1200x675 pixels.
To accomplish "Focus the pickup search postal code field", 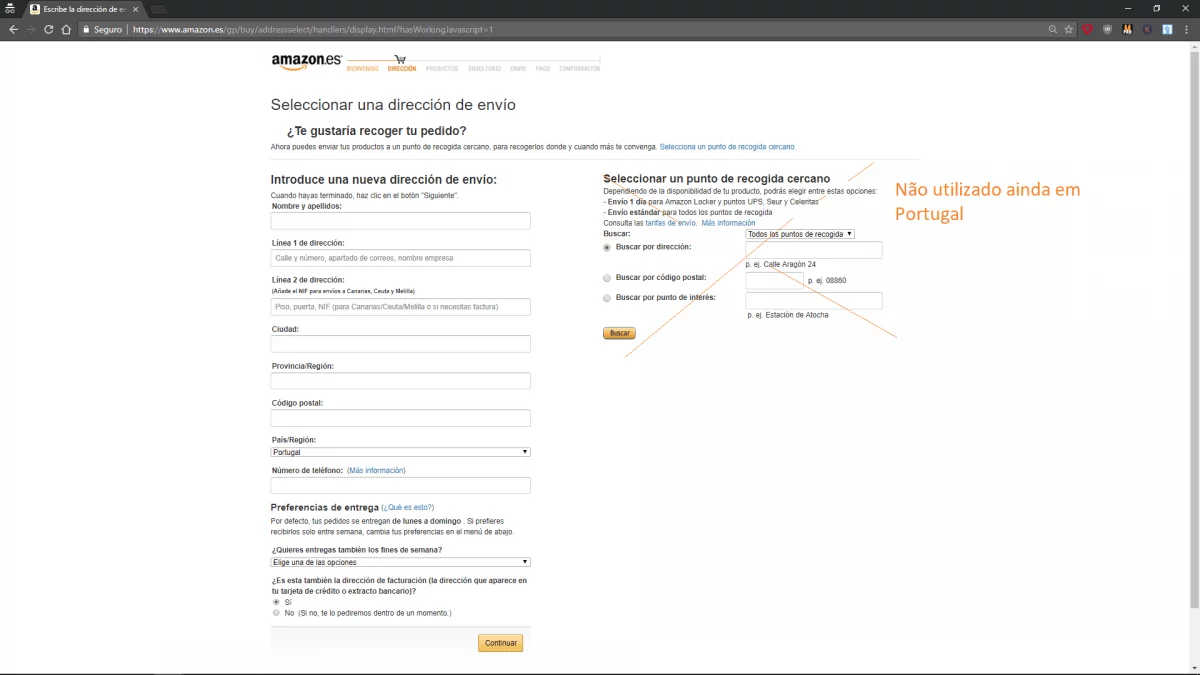I will pos(775,281).
